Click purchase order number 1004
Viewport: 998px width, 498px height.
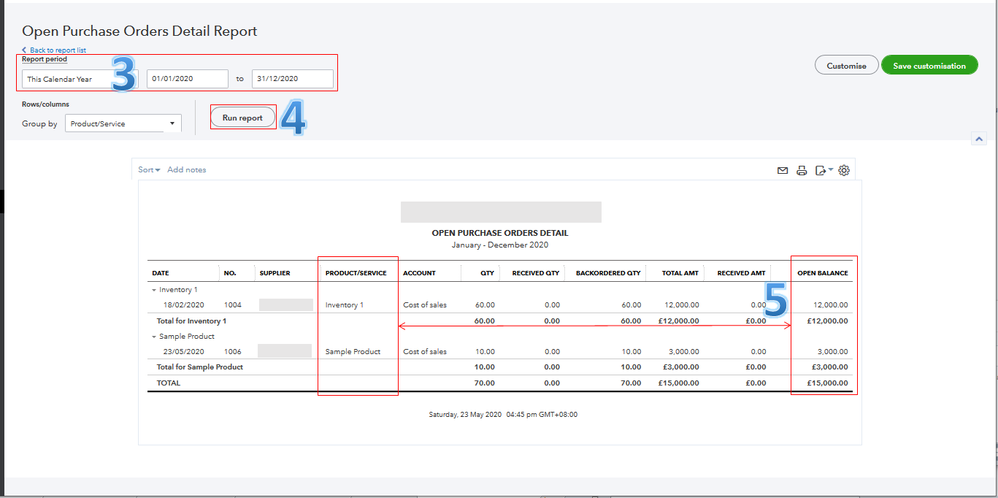click(x=232, y=305)
